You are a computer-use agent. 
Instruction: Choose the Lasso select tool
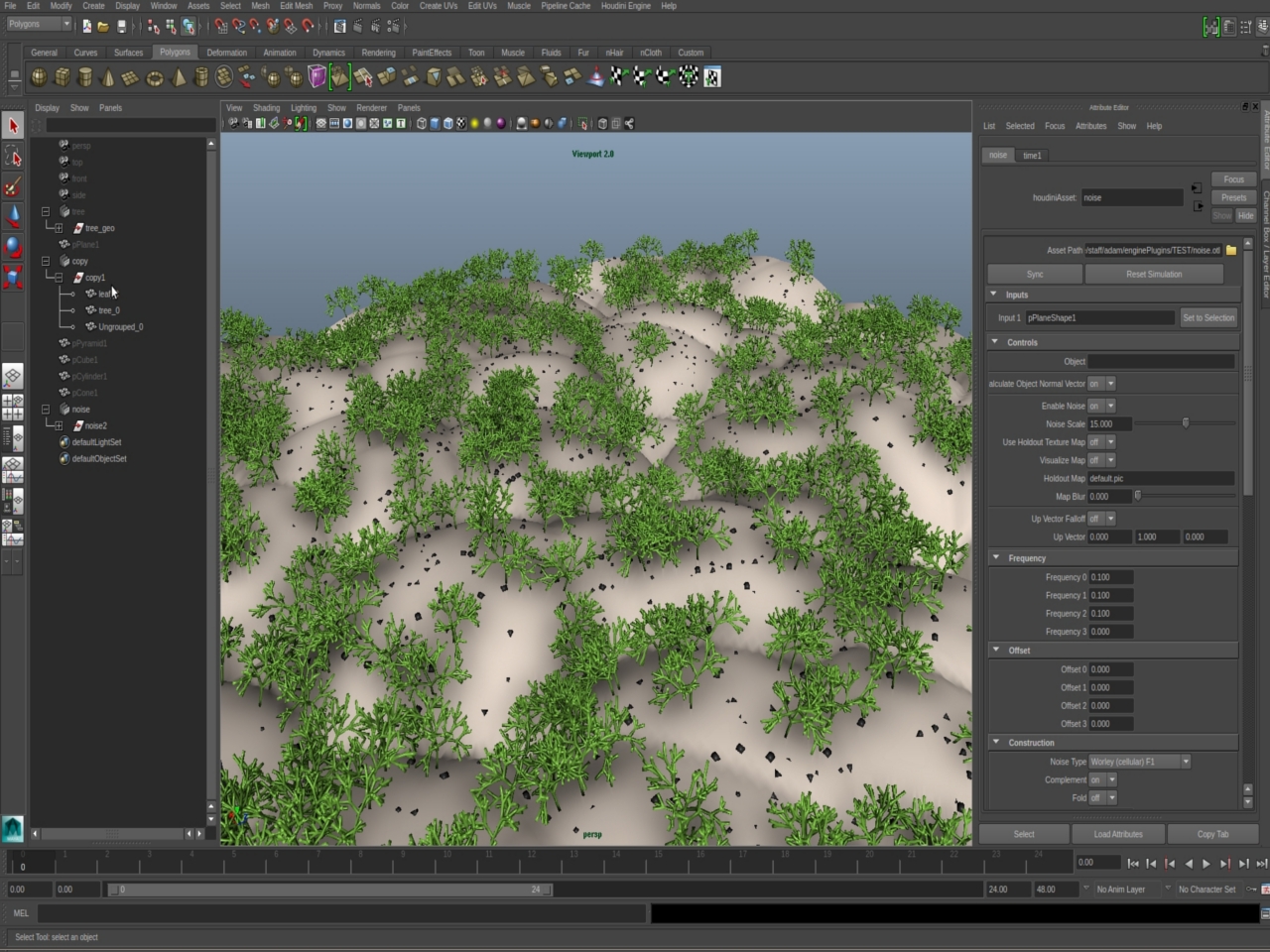coord(13,157)
